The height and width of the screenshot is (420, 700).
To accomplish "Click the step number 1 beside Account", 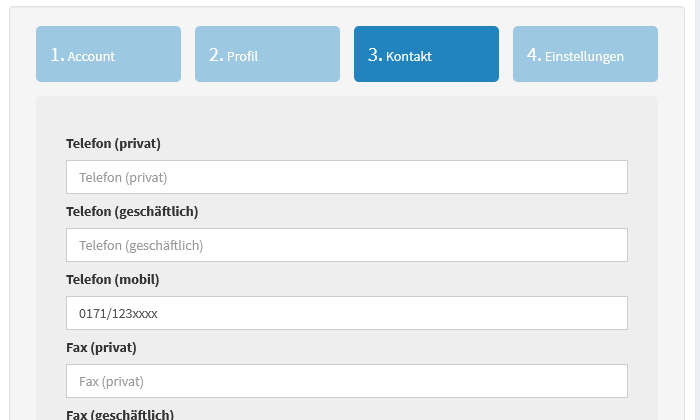I will point(57,55).
